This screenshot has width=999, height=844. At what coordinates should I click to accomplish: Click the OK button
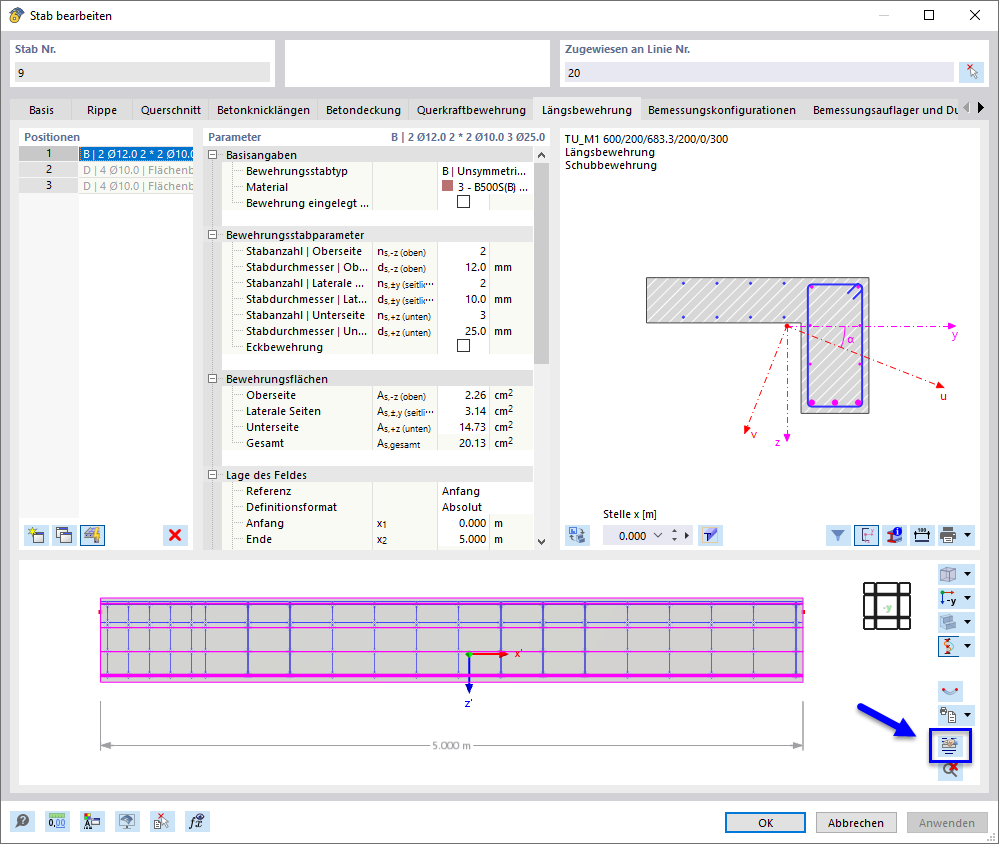765,822
